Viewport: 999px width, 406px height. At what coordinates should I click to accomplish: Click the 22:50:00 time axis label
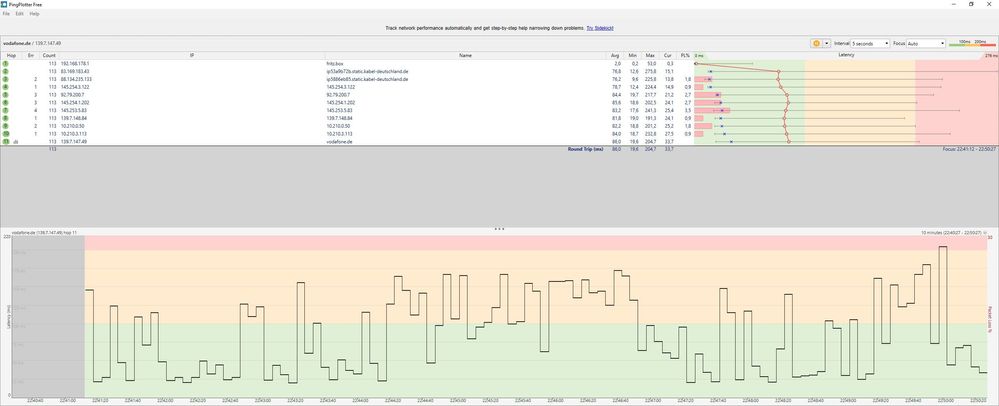(948, 401)
